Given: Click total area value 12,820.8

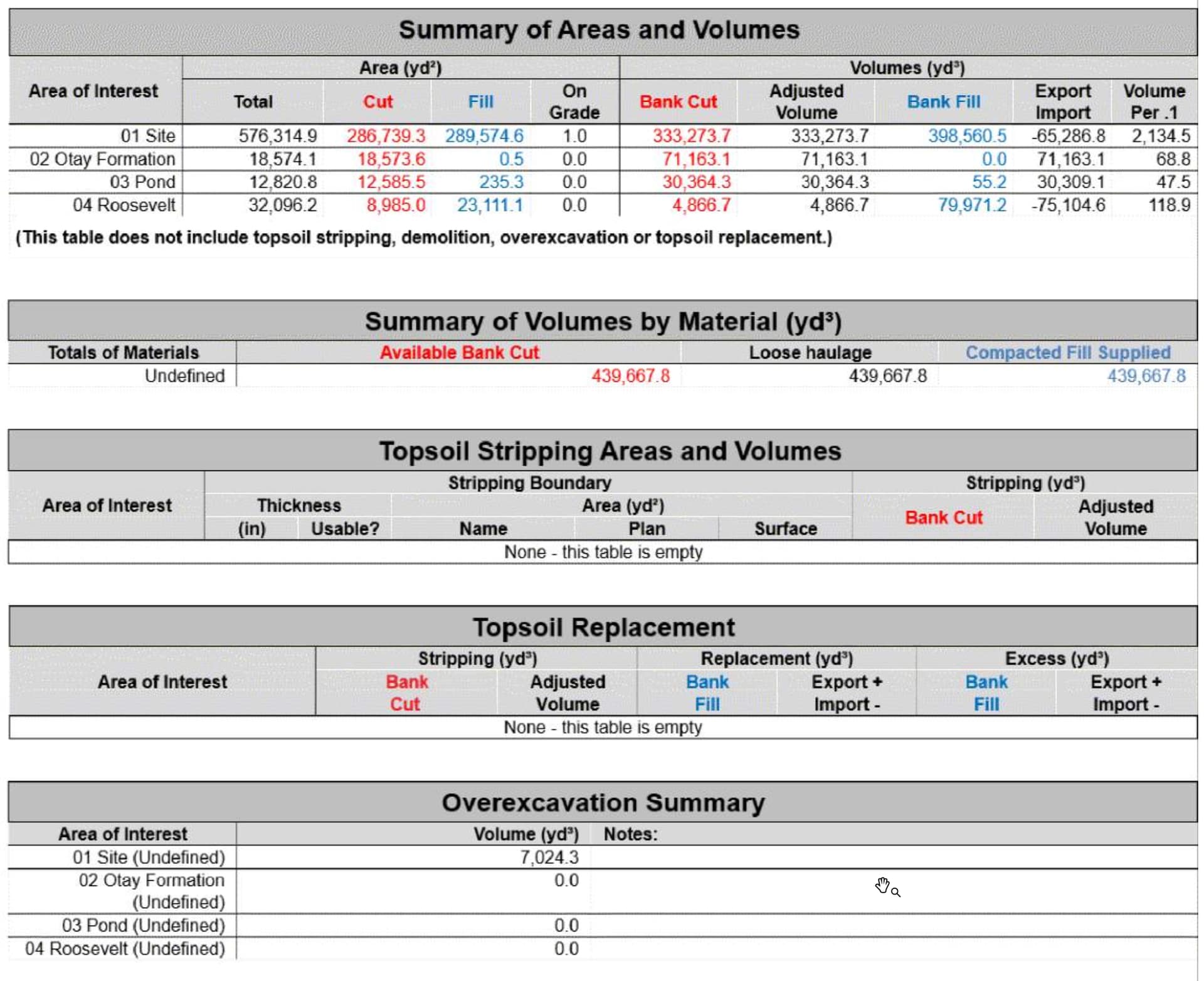Looking at the screenshot, I should 283,182.
